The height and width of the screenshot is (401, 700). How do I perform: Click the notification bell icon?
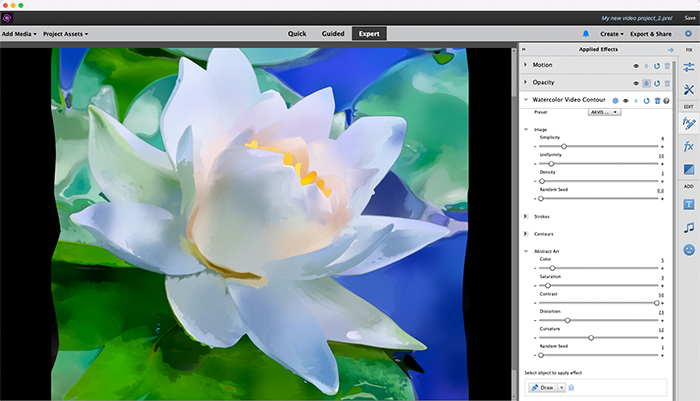click(x=585, y=33)
